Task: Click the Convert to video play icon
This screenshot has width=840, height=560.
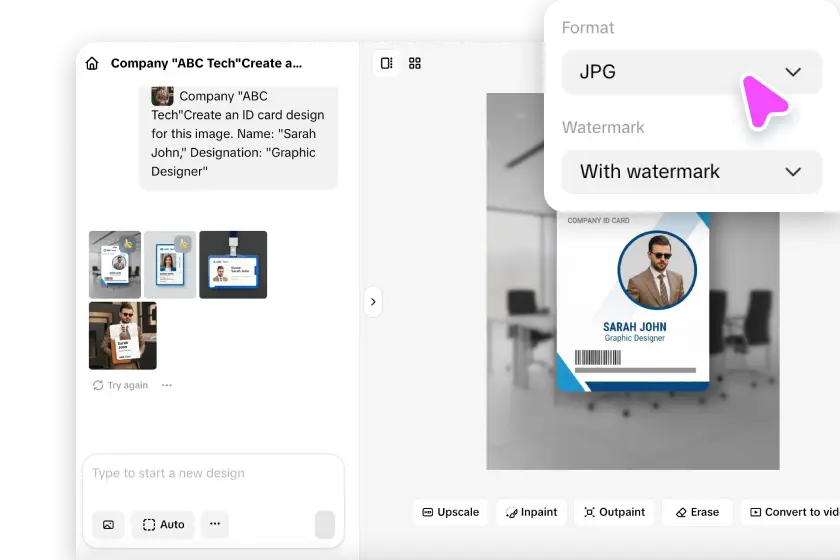Action: [755, 512]
